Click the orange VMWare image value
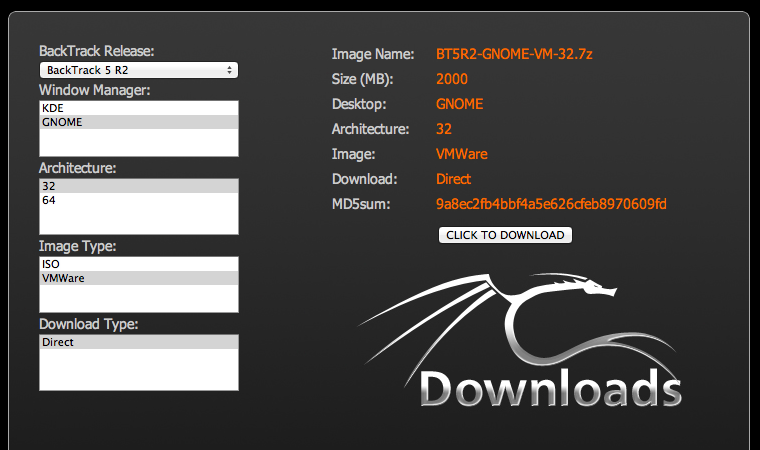Viewport: 760px width, 450px height. point(461,154)
